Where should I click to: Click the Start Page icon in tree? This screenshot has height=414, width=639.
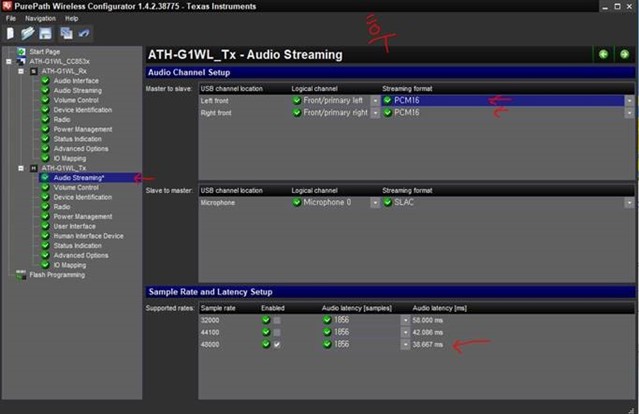point(22,52)
